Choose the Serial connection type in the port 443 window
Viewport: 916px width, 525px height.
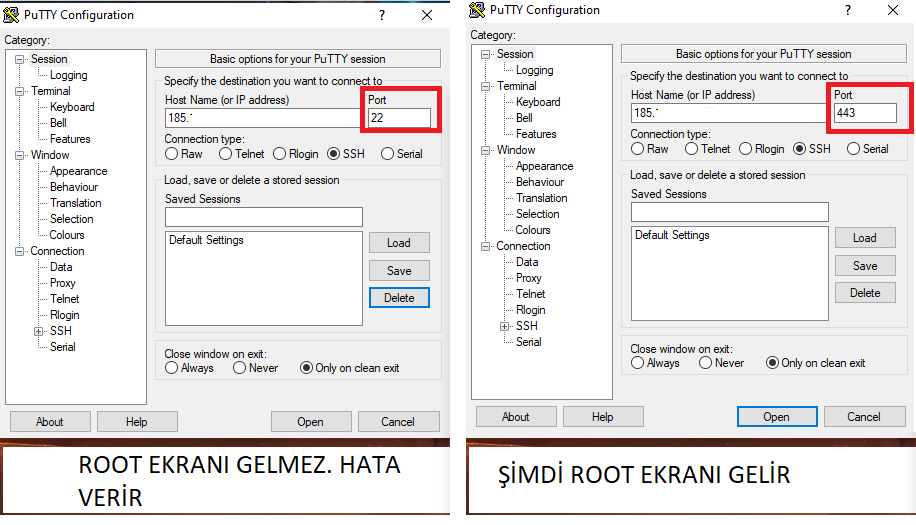pos(853,149)
